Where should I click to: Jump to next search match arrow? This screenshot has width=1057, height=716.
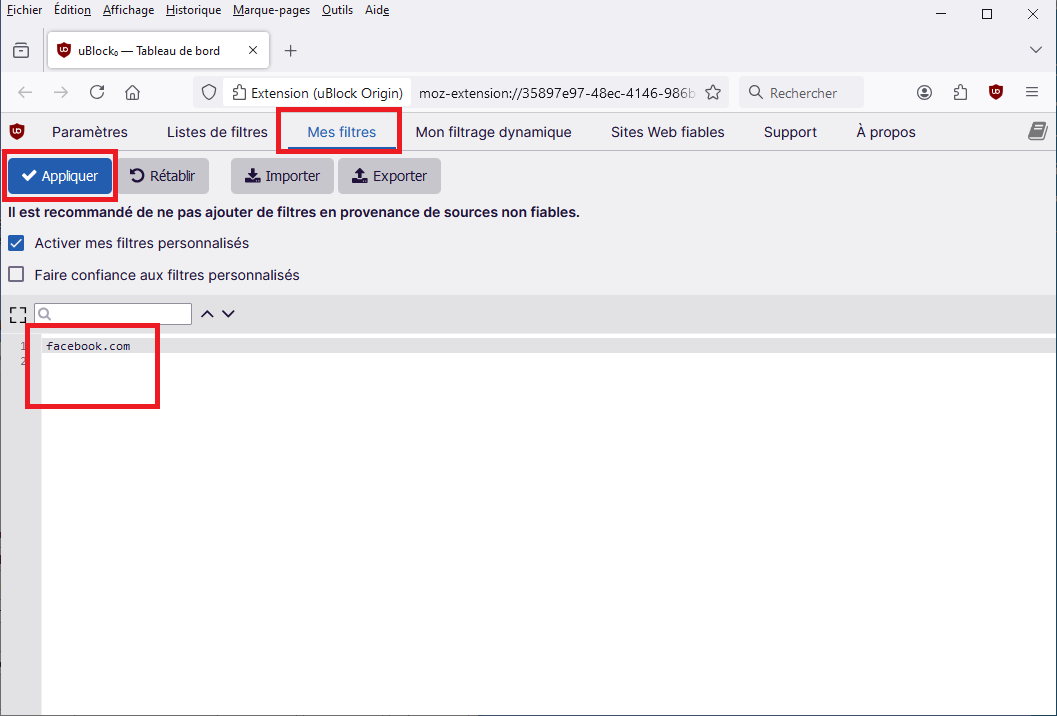[228, 314]
